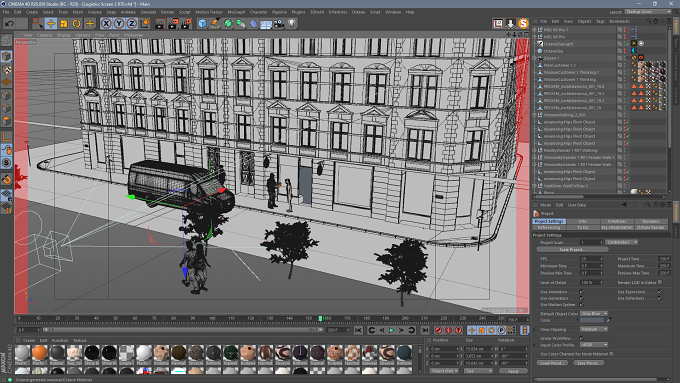680x383 pixels.
Task: Click the Floor environment icon
Action: coord(266,23)
